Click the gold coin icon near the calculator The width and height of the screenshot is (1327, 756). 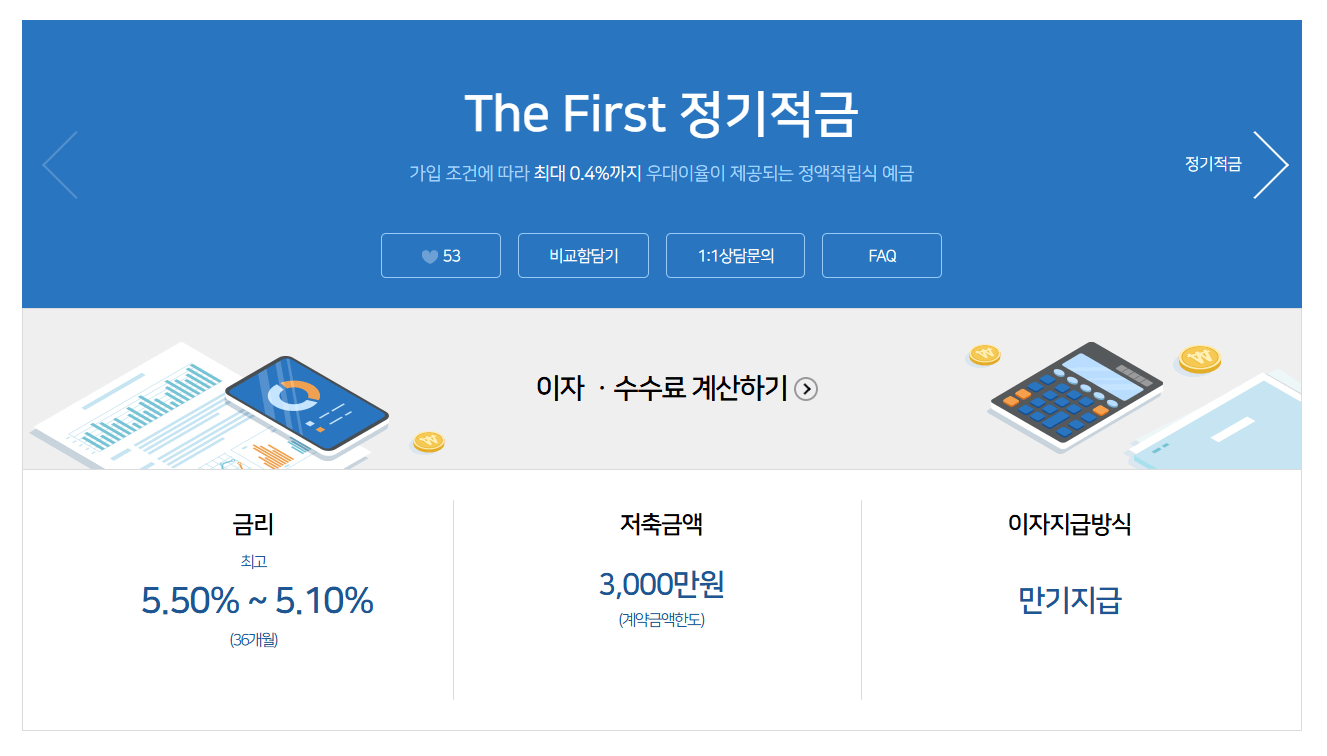(x=983, y=357)
